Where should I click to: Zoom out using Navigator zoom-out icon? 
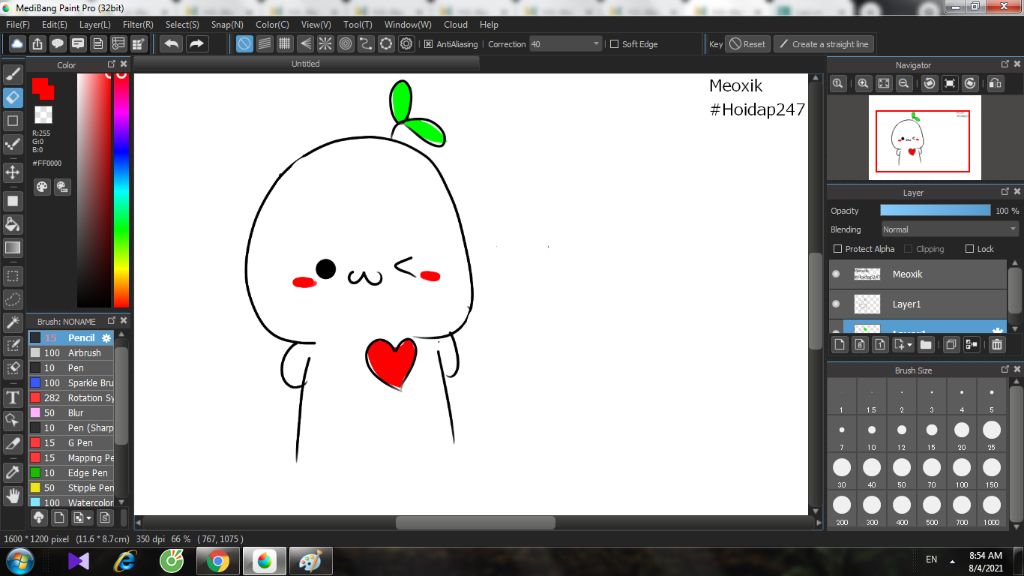904,84
